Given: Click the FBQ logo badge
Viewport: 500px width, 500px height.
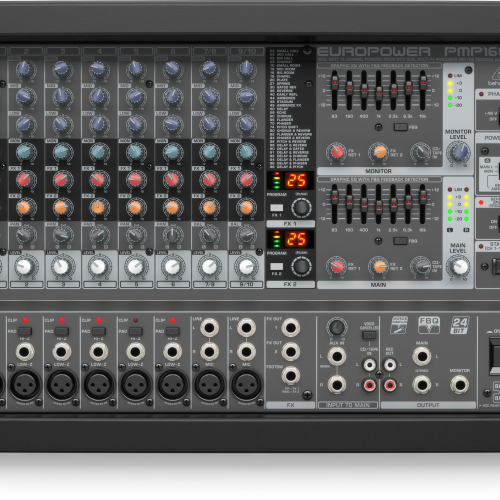Looking at the screenshot, I should (x=429, y=325).
